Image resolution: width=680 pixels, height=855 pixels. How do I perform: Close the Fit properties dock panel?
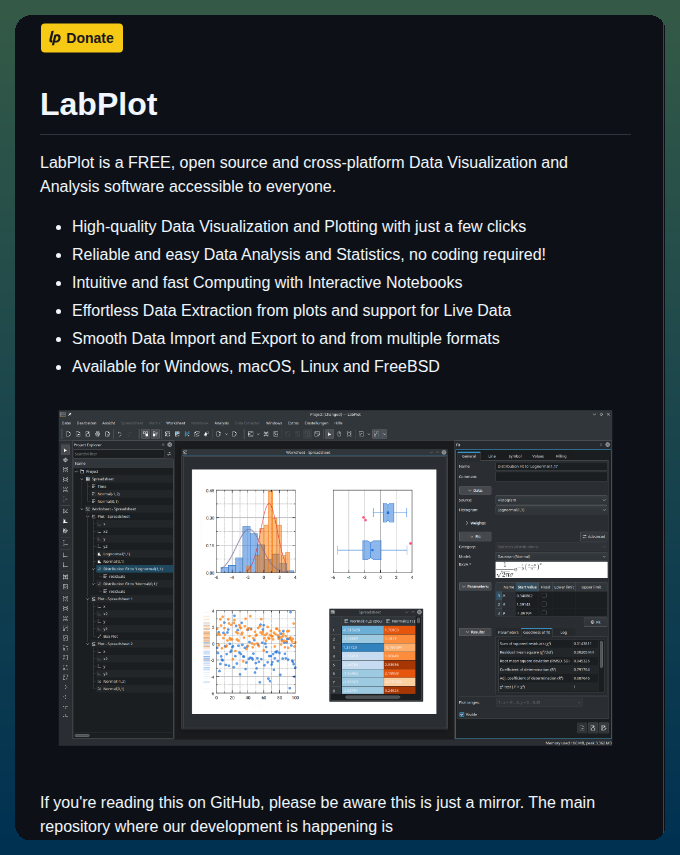point(607,444)
